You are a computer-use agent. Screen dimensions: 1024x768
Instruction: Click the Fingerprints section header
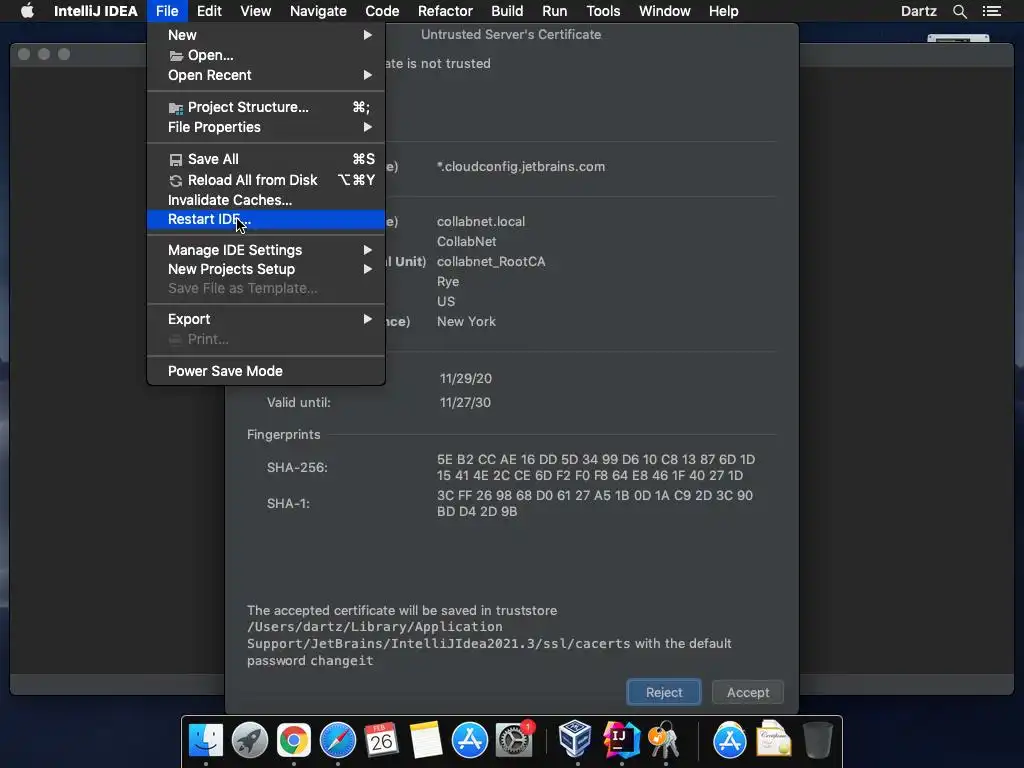coord(283,435)
